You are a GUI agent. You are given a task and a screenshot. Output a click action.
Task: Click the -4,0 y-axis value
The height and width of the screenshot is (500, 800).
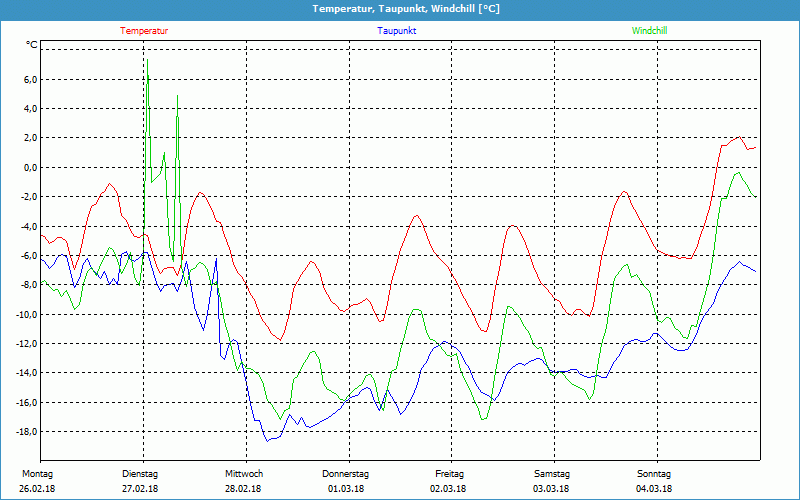29,226
